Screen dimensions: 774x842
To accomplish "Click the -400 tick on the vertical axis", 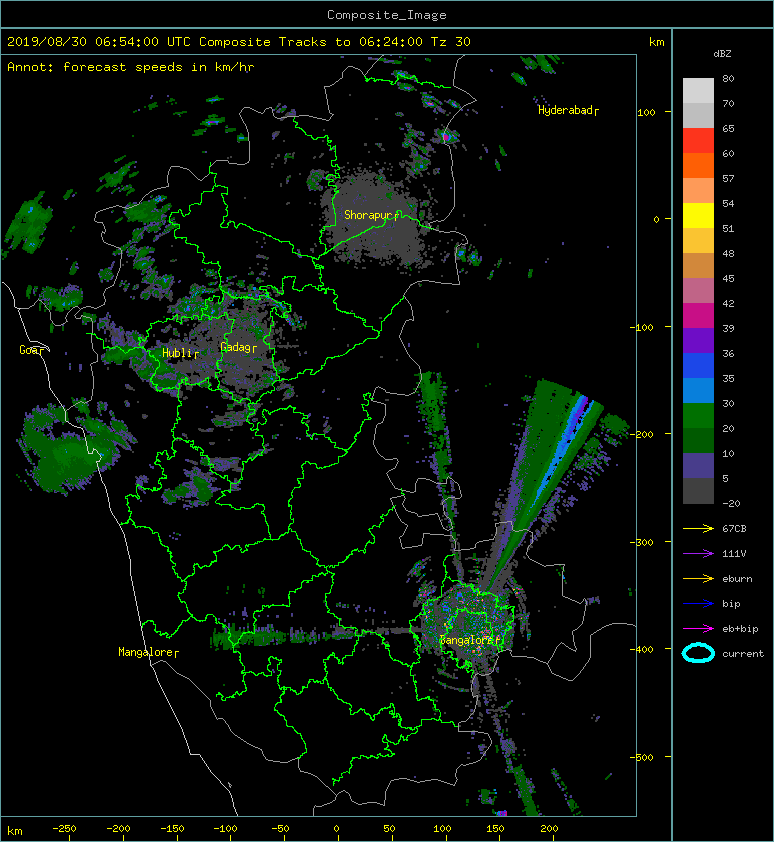I will tap(642, 649).
